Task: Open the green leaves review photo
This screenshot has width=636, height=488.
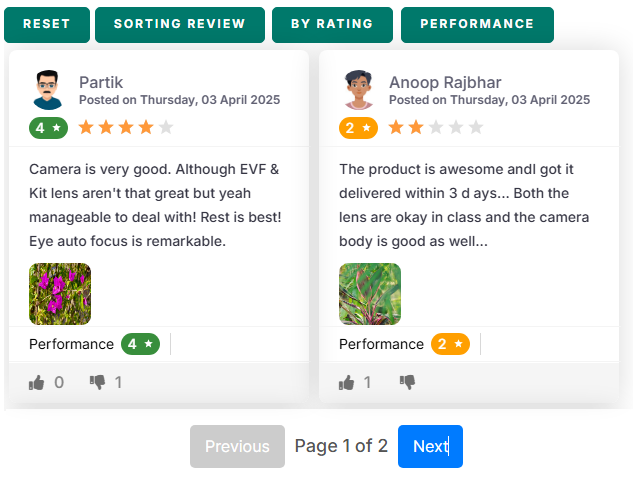Action: pos(370,294)
